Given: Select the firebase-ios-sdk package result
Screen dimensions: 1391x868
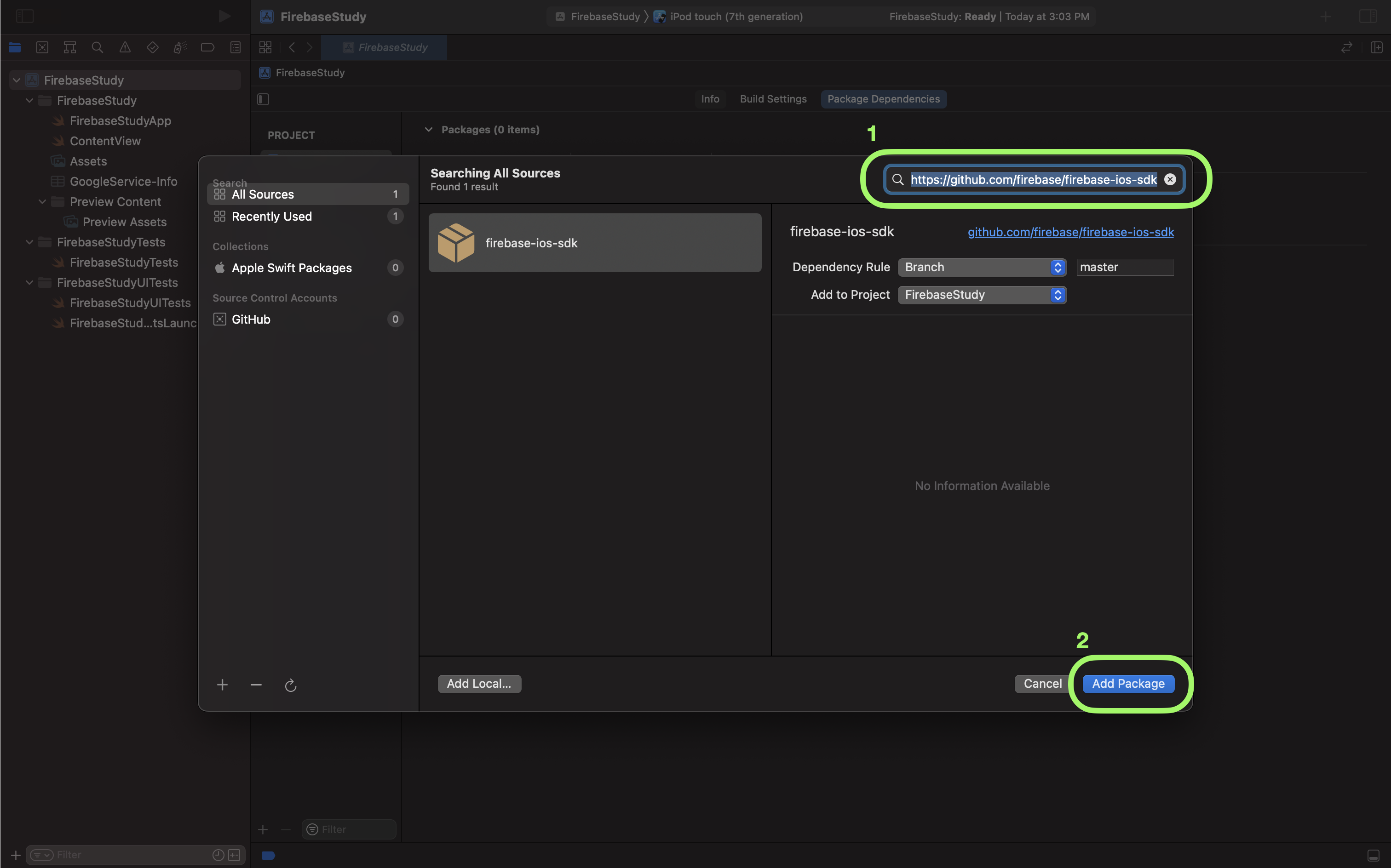Looking at the screenshot, I should 594,243.
